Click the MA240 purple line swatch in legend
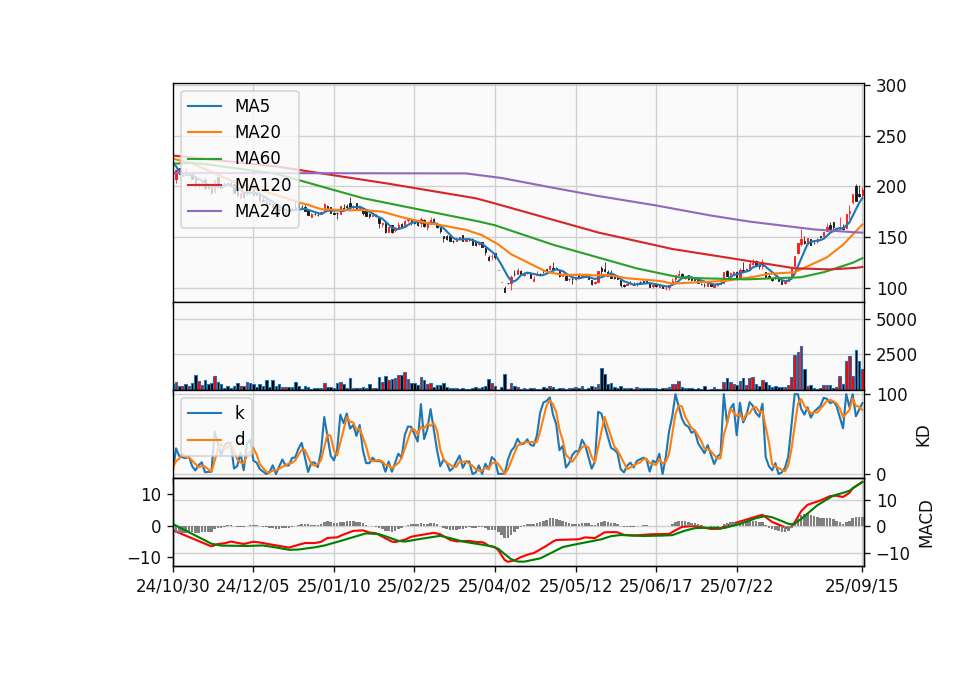The height and width of the screenshot is (690, 960). pyautogui.click(x=204, y=211)
